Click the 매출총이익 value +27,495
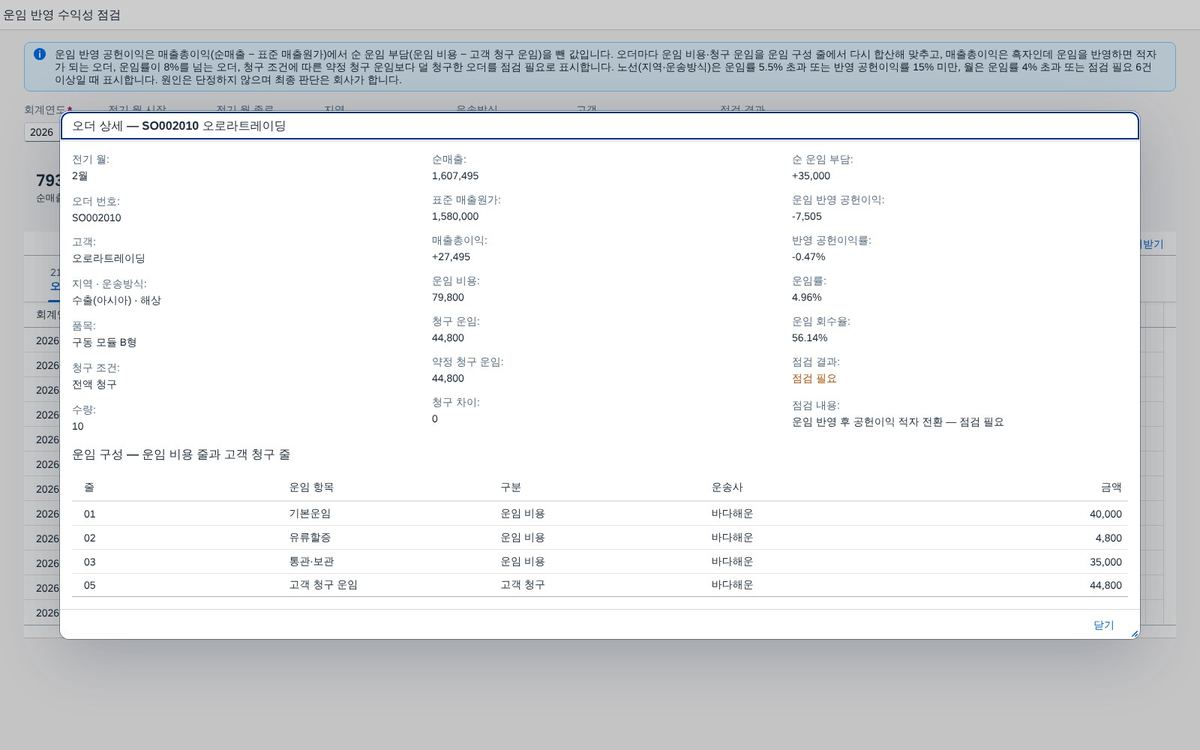This screenshot has height=750, width=1200. pos(451,257)
